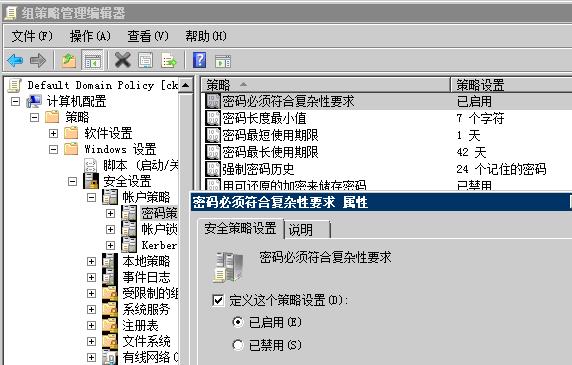Screen dimensions: 572x365
Task: Click the 计算机配置 computer icon
Action: pyautogui.click(x=34, y=101)
